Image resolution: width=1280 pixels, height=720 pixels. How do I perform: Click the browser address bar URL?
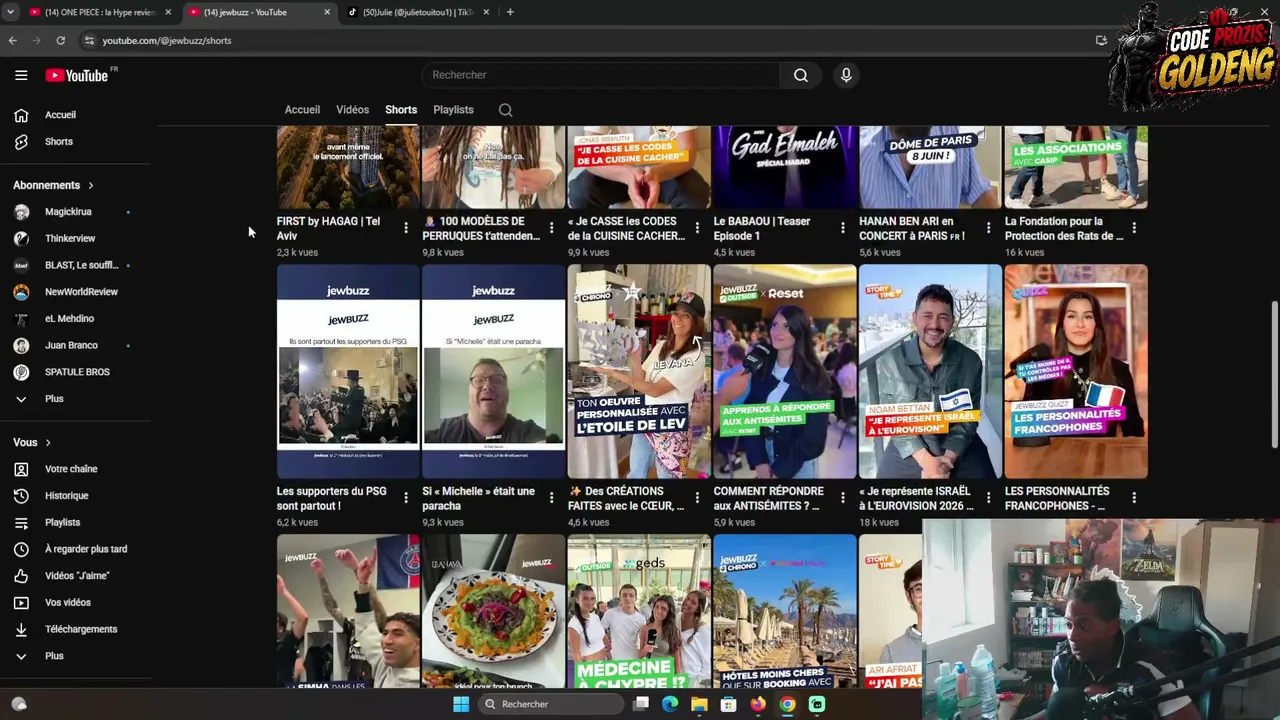point(167,41)
